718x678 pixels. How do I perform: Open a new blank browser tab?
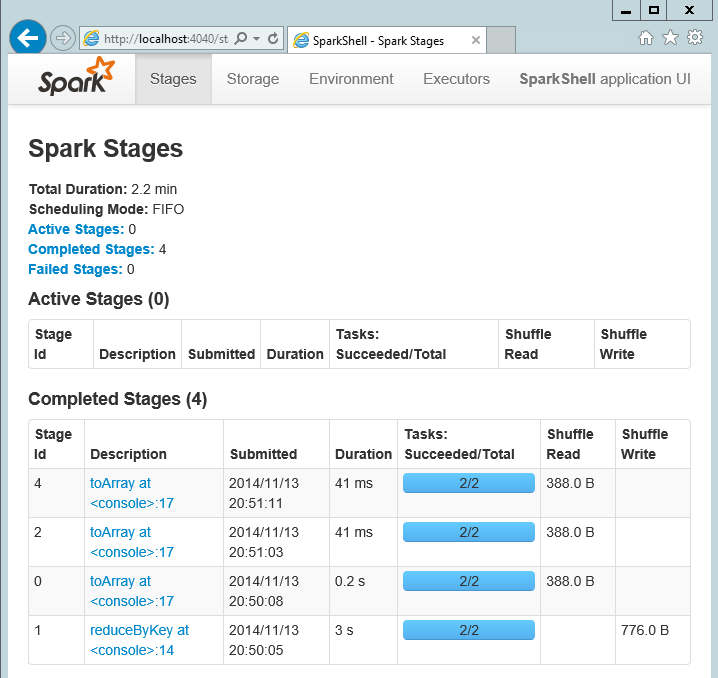pos(501,41)
